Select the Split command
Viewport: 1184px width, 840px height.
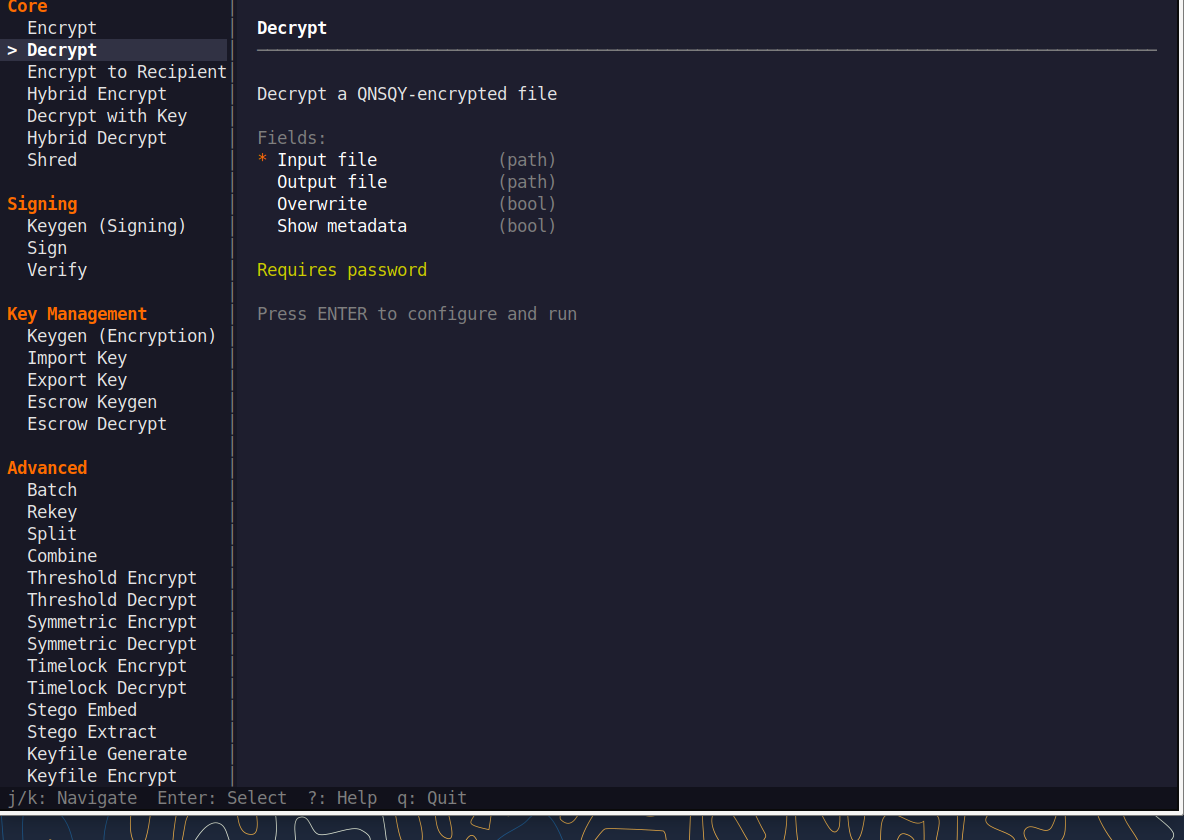click(52, 533)
